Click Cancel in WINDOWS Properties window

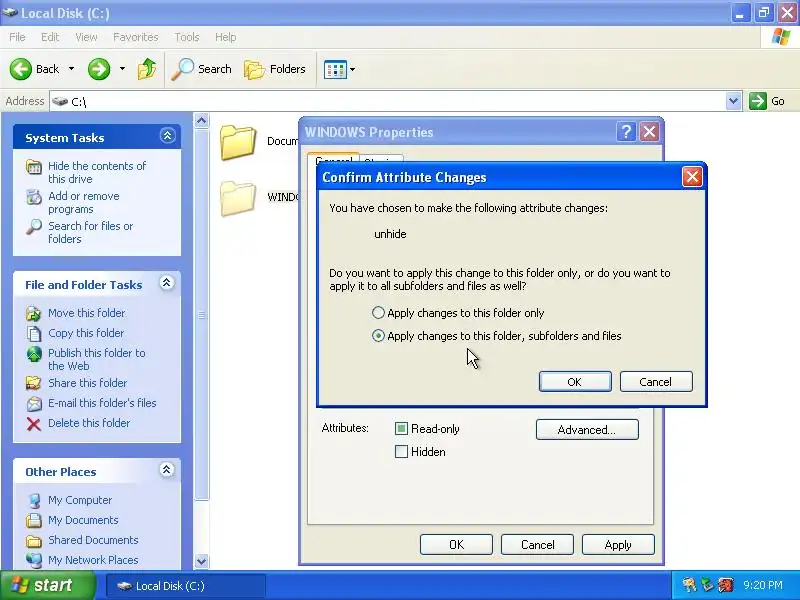[537, 544]
